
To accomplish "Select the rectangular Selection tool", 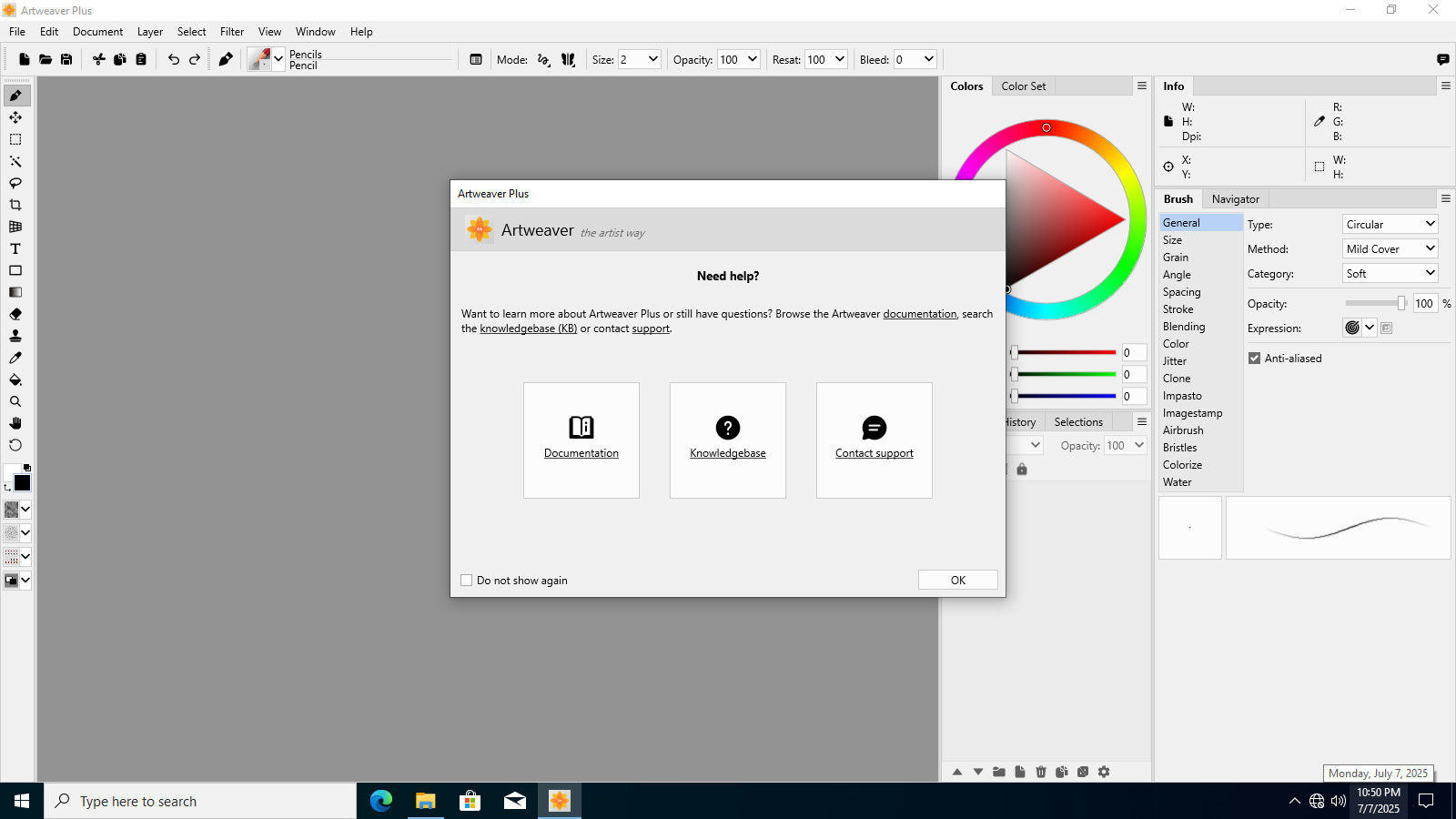I will point(15,139).
